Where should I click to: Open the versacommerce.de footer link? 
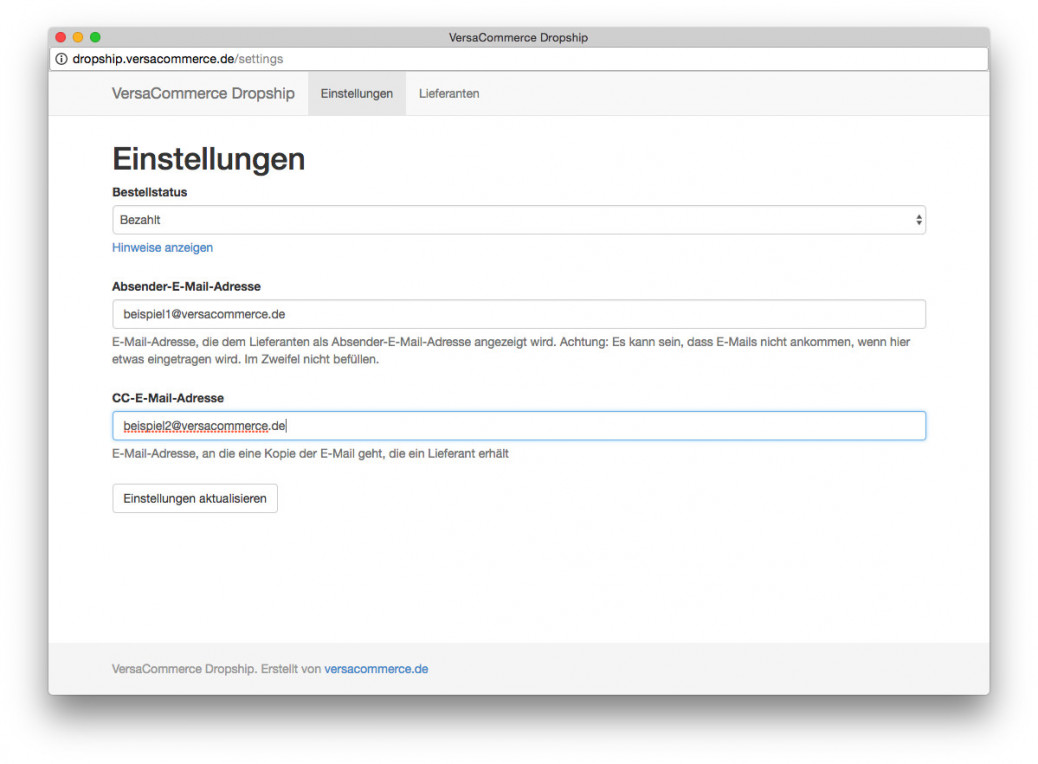pos(376,669)
